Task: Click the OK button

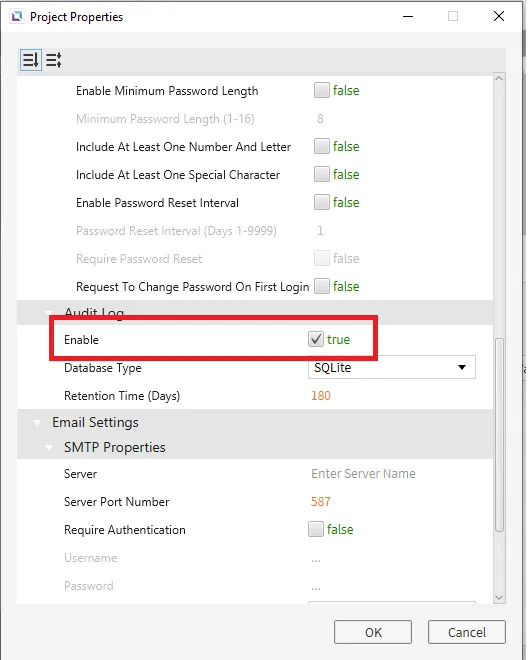Action: (373, 632)
